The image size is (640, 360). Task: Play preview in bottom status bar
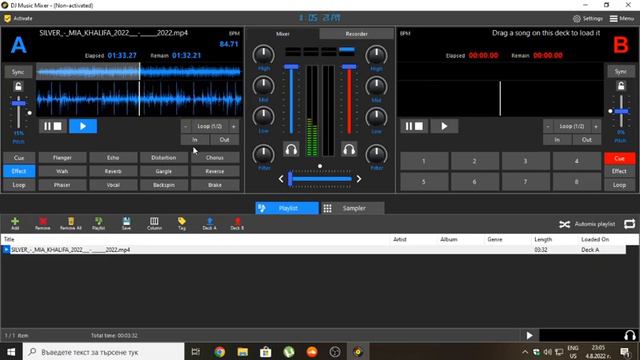[529, 336]
